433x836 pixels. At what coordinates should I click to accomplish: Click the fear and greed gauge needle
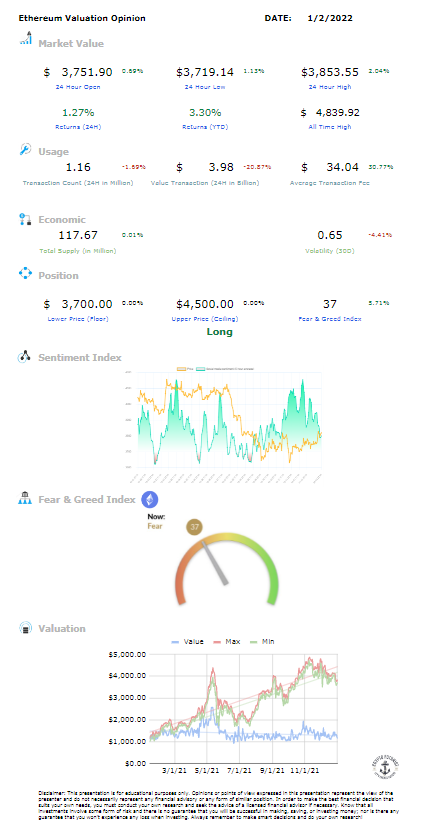point(215,563)
